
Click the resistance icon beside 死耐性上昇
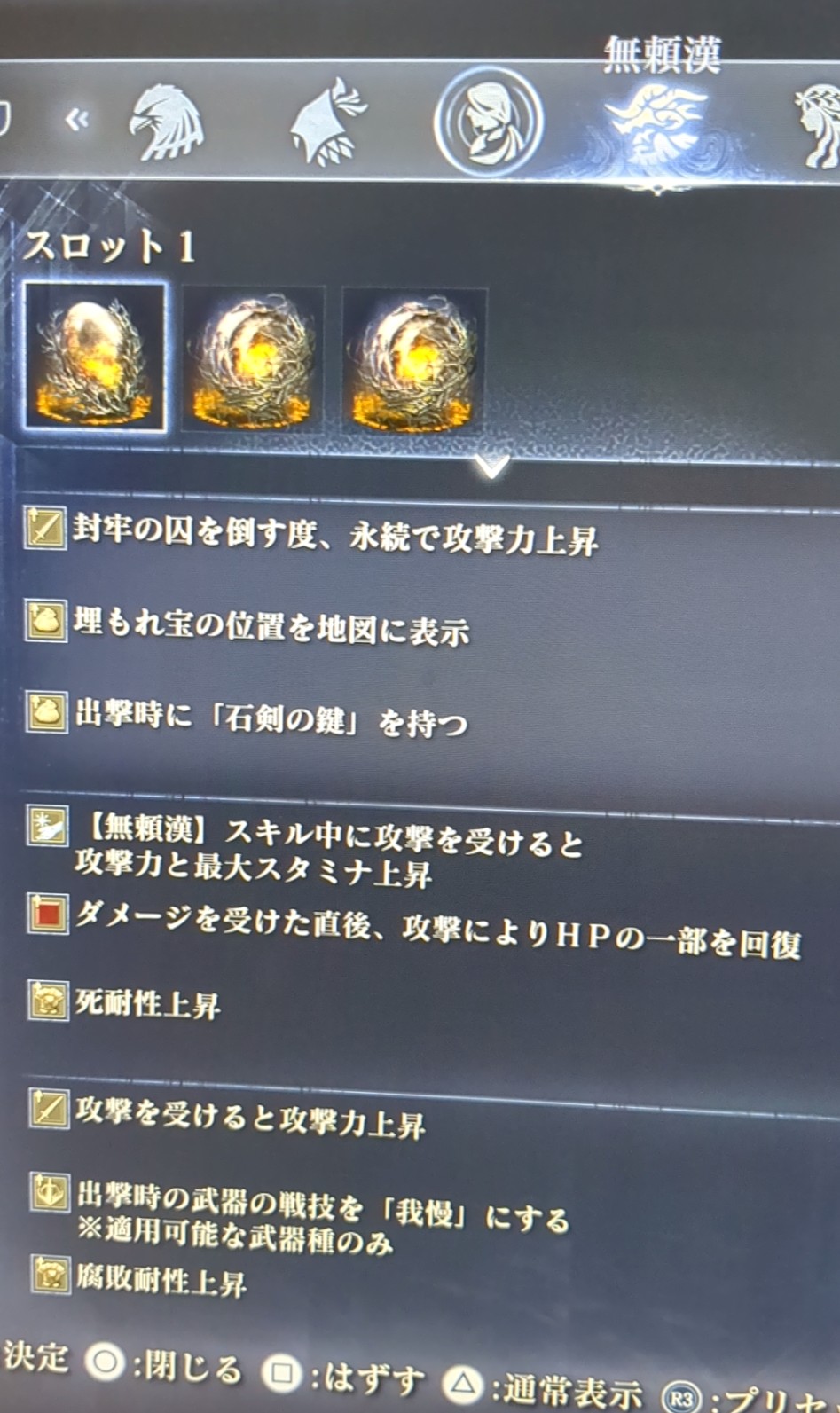[49, 1001]
